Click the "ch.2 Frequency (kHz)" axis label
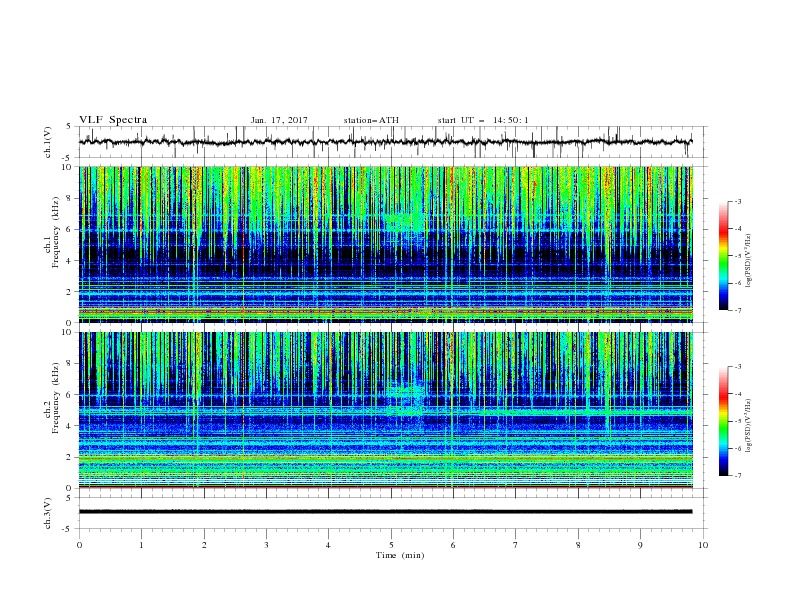Screen dimensions: 792x612 (52, 398)
